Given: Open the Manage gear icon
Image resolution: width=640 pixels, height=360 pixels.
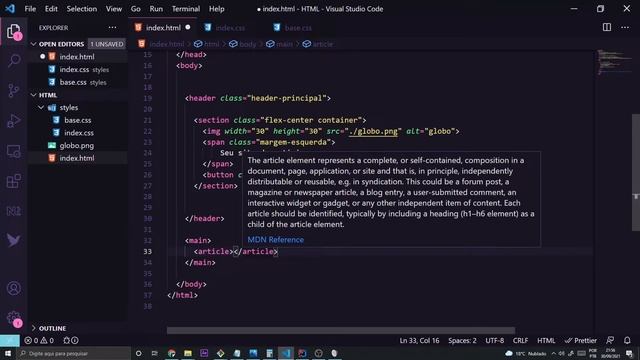Looking at the screenshot, I should click(x=13, y=318).
